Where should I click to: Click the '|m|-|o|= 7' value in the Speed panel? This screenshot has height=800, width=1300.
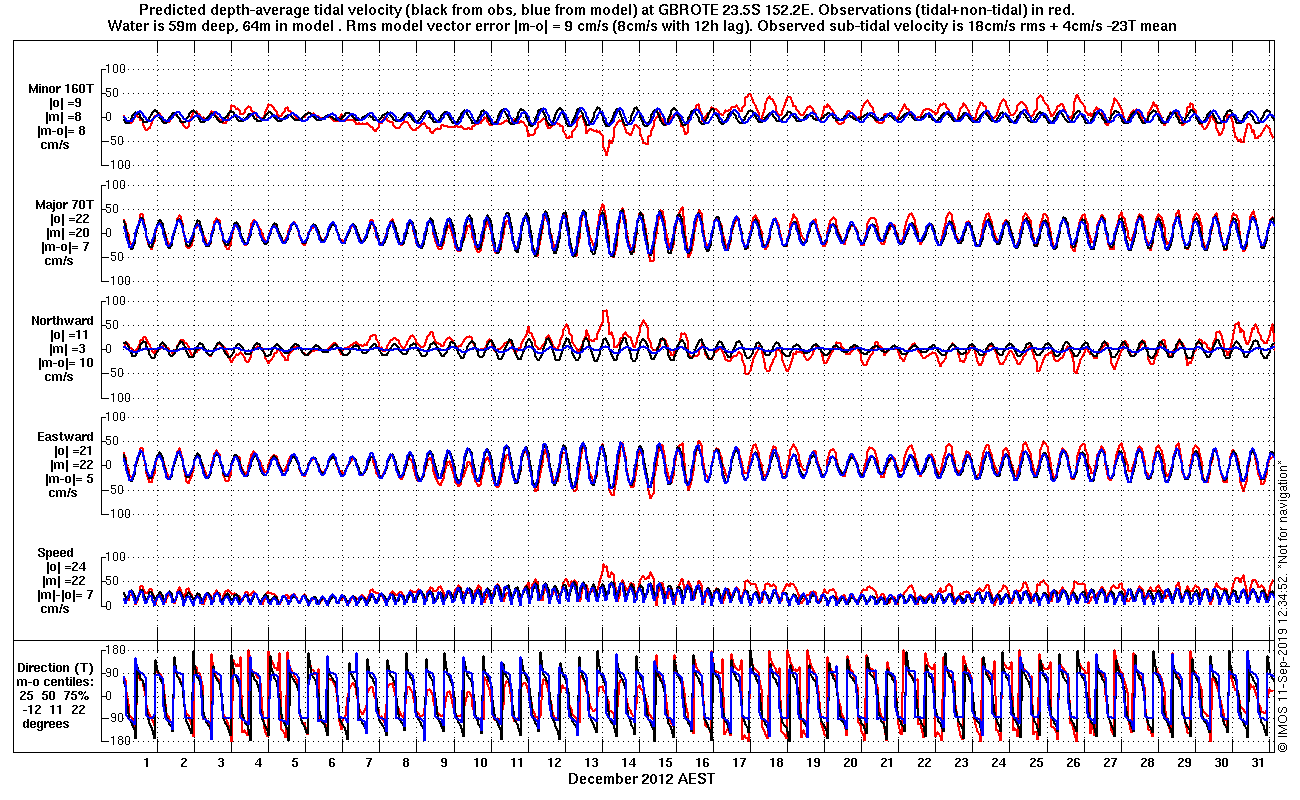[66, 595]
